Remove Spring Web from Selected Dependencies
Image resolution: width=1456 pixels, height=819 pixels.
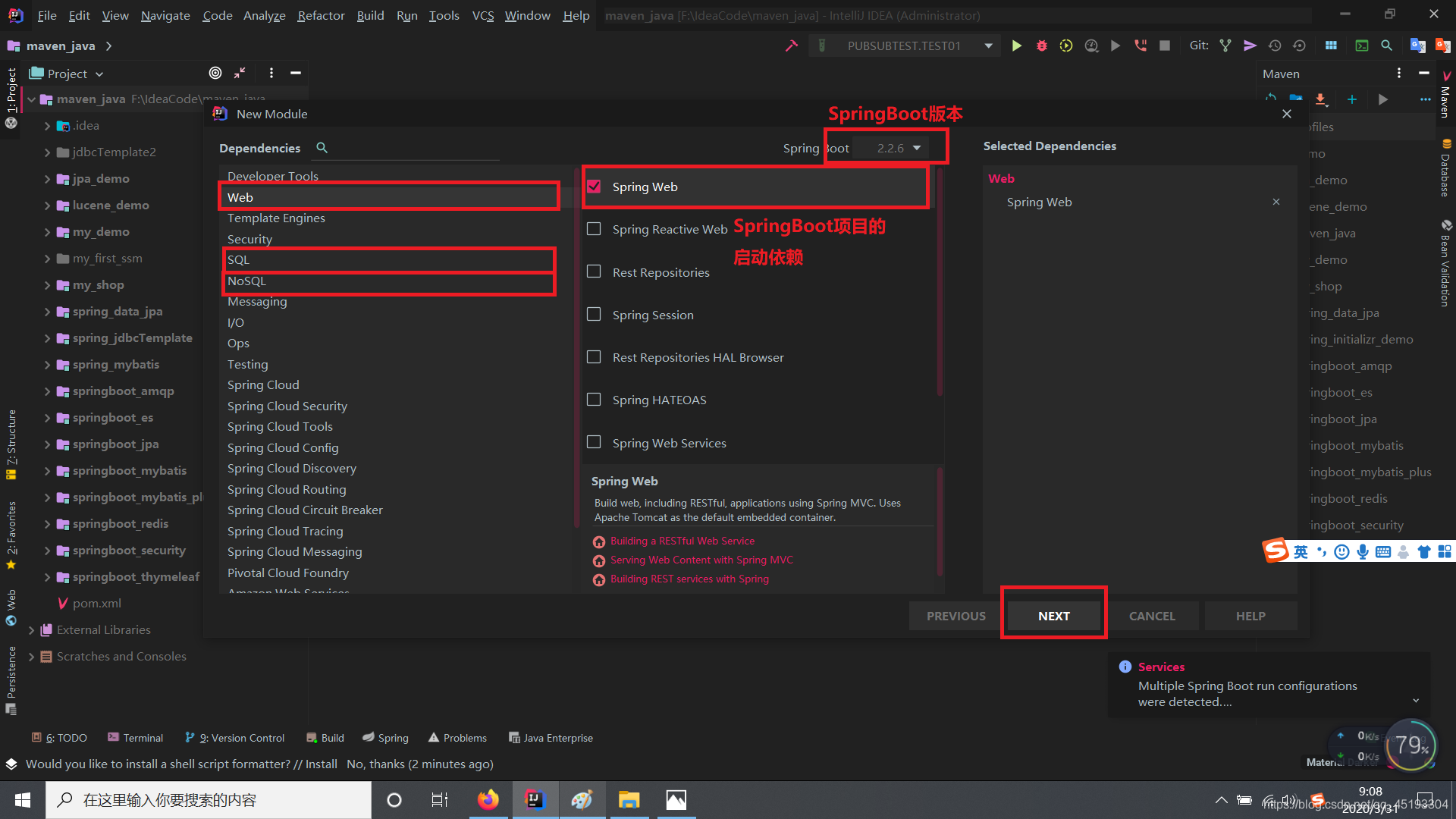1276,202
